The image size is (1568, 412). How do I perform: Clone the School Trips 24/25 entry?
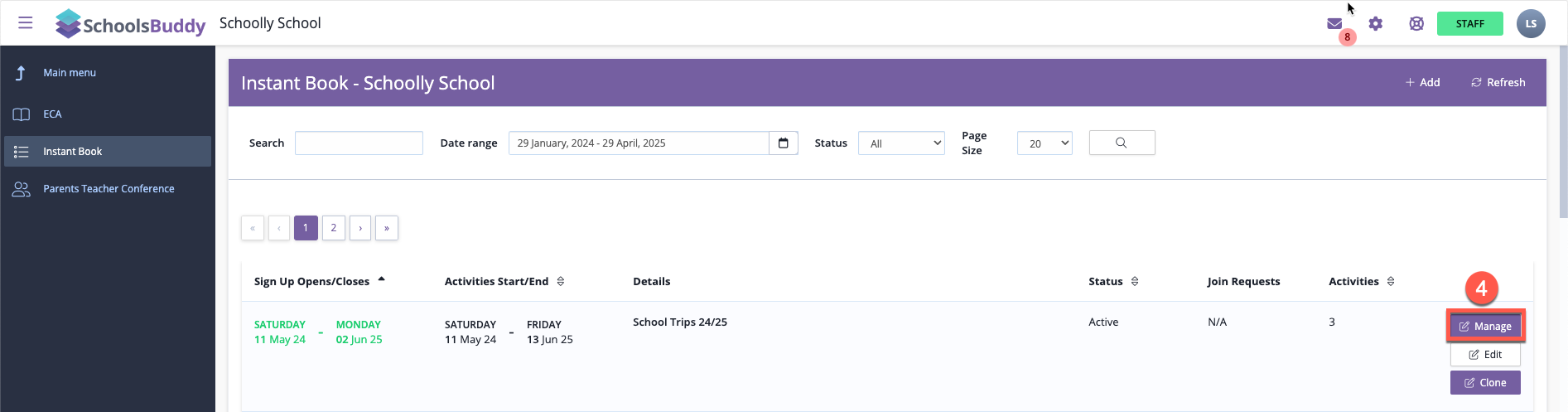click(1485, 383)
